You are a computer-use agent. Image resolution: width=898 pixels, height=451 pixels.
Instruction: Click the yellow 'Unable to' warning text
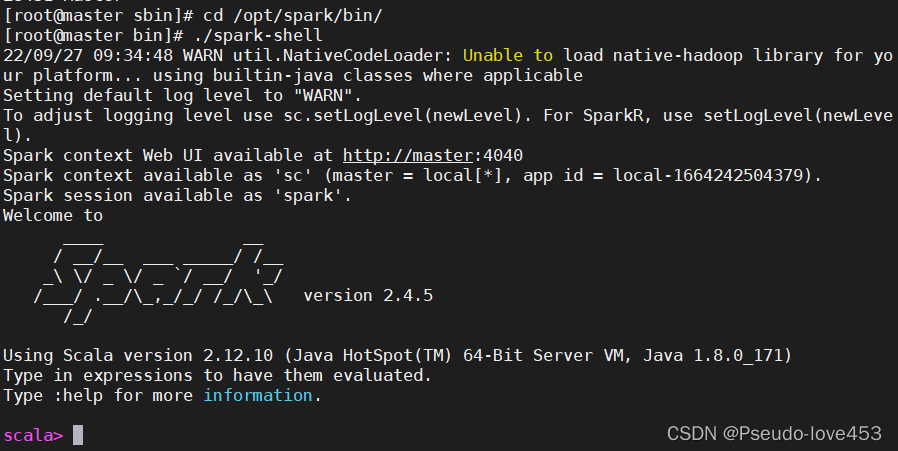(508, 56)
